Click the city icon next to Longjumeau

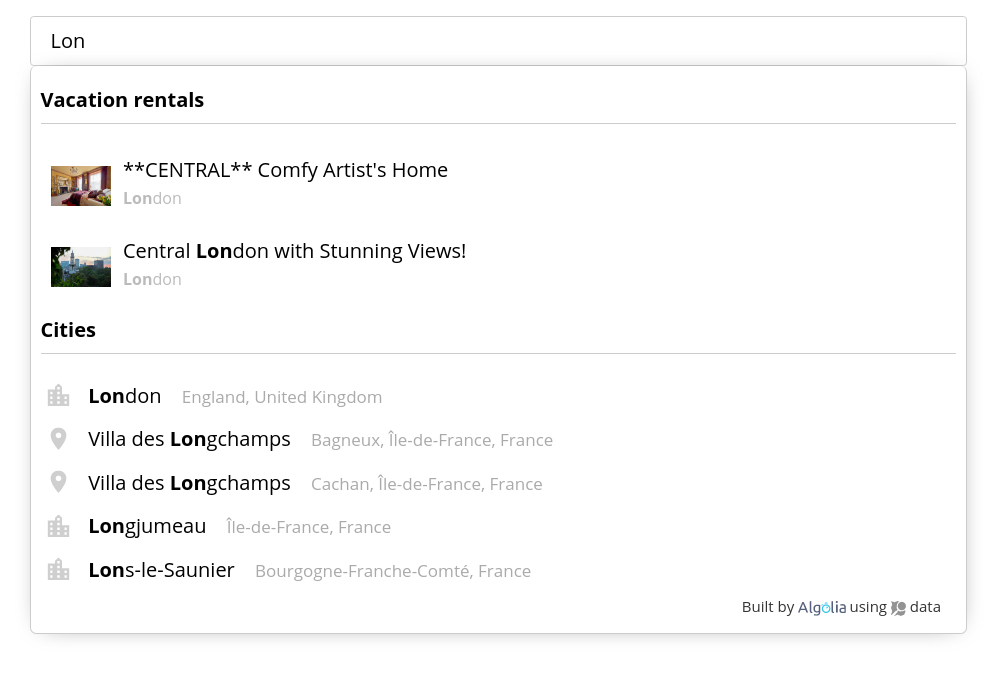coord(59,526)
